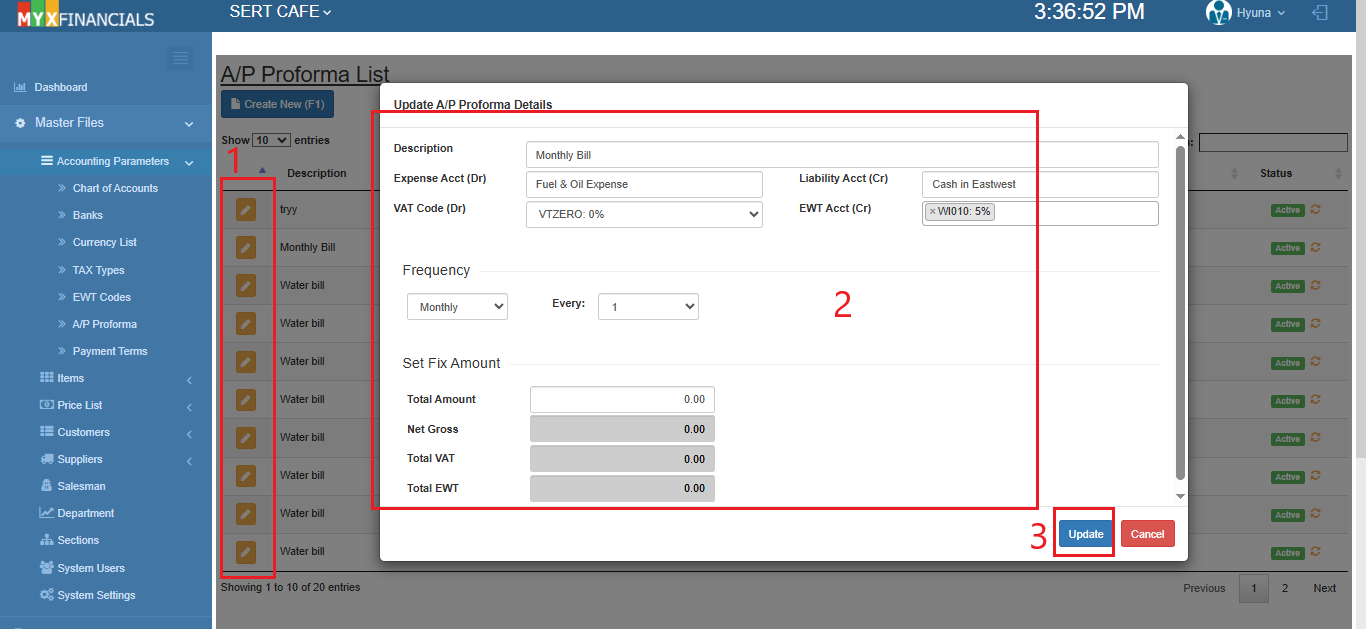
Task: Open Chart of Accounts menu item
Action: pos(115,188)
